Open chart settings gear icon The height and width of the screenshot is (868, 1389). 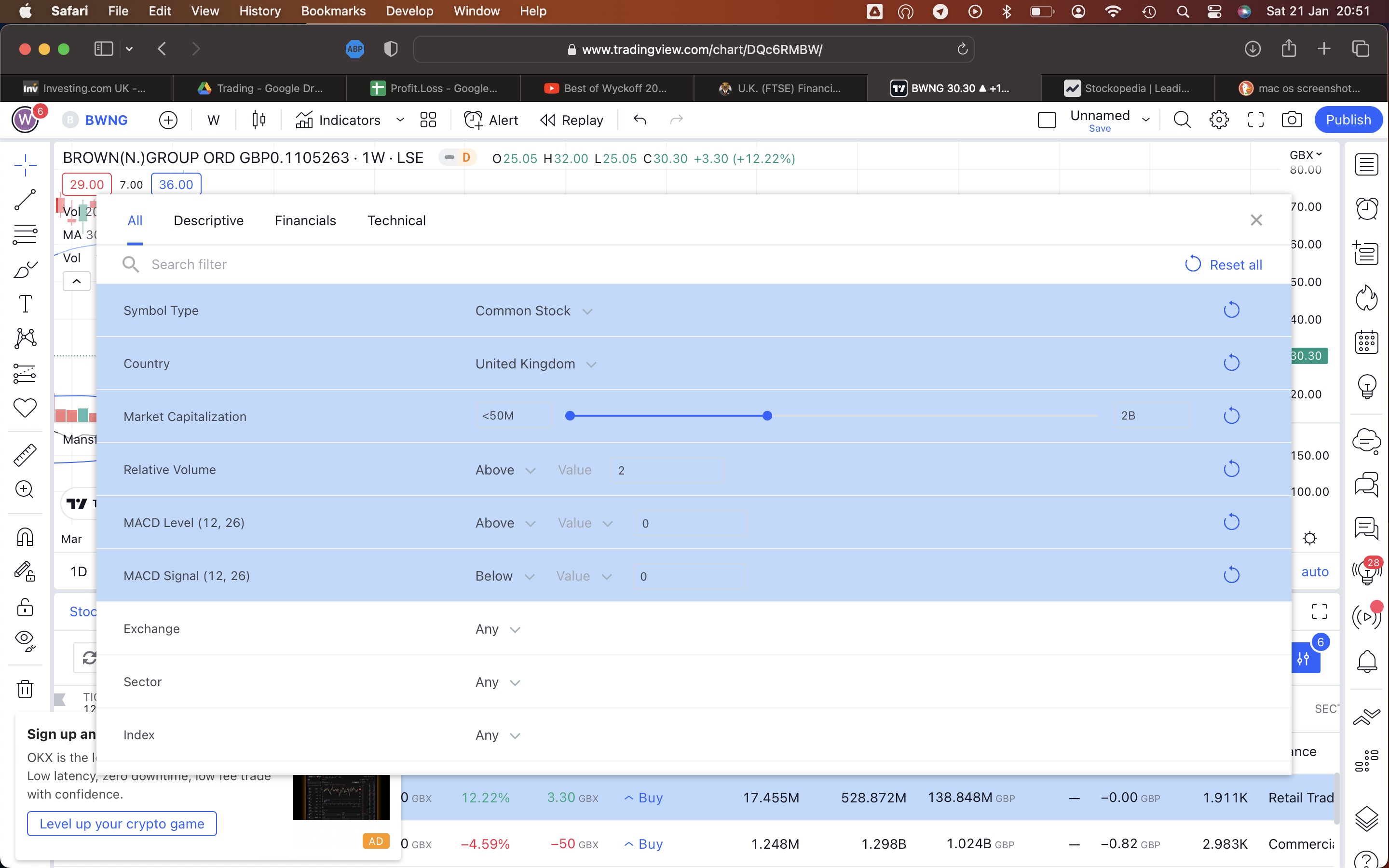[1219, 120]
